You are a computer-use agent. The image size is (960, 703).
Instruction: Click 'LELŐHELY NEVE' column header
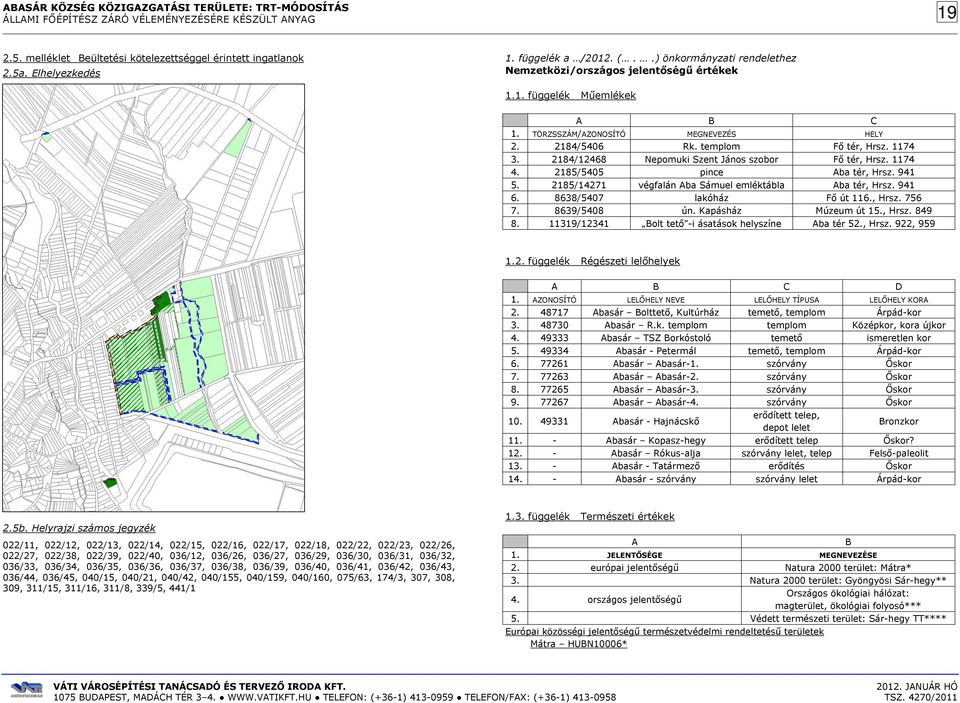tap(655, 299)
